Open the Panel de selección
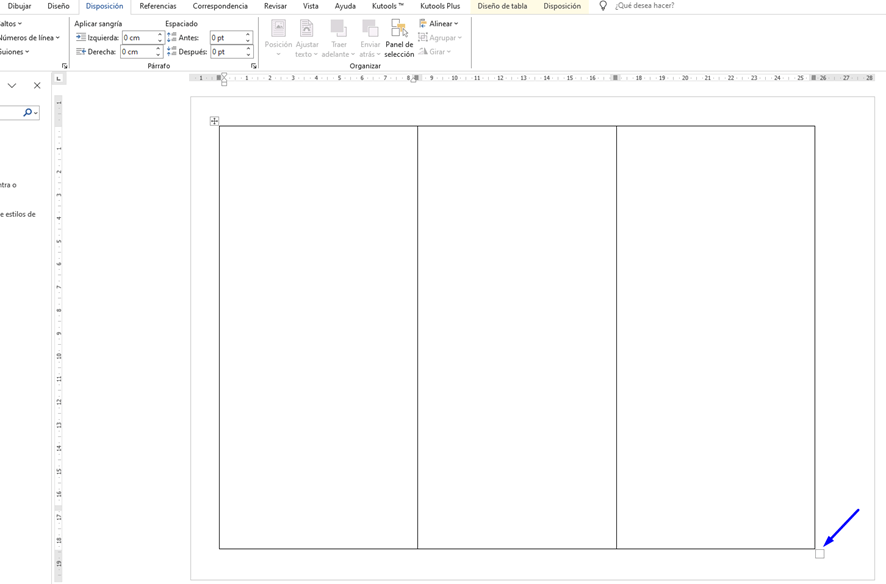 [x=399, y=38]
